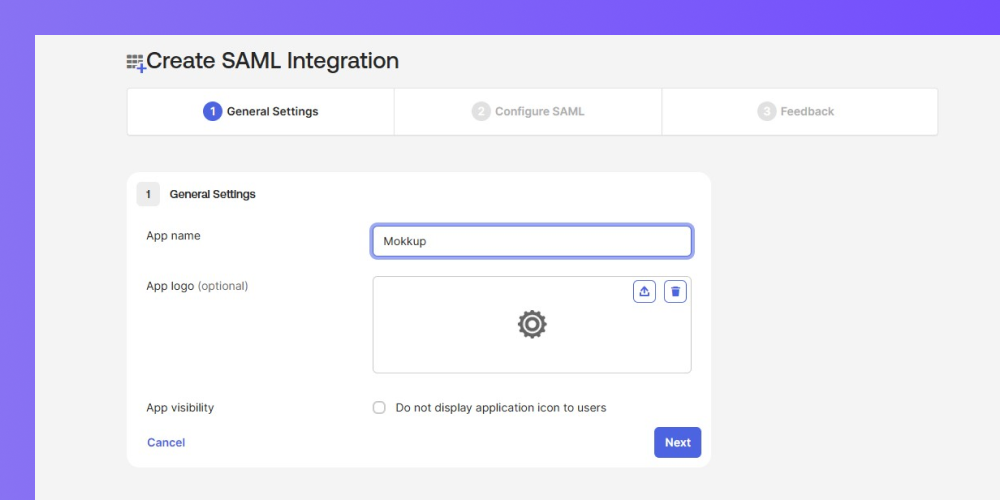Click the App name label
The height and width of the screenshot is (500, 1000).
(173, 235)
